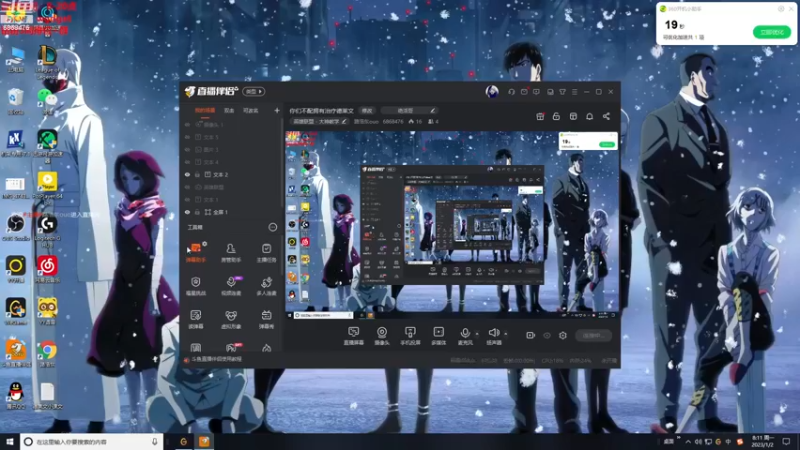Select the 英雄联盟 source row
The height and width of the screenshot is (450, 800).
(x=232, y=187)
